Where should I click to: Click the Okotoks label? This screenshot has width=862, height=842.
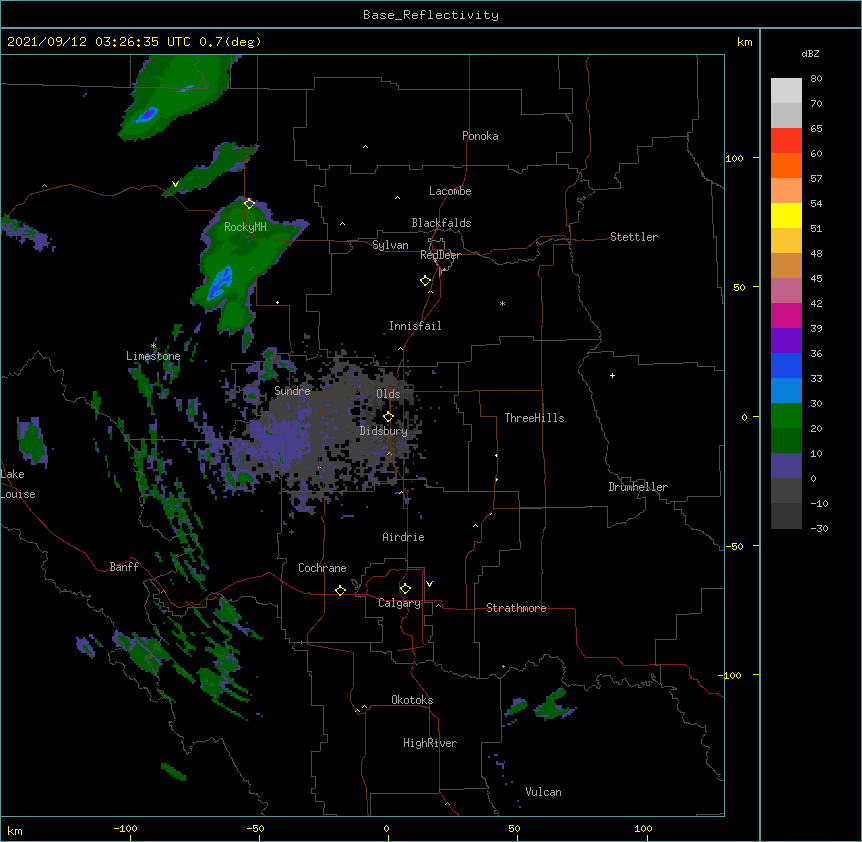point(412,700)
